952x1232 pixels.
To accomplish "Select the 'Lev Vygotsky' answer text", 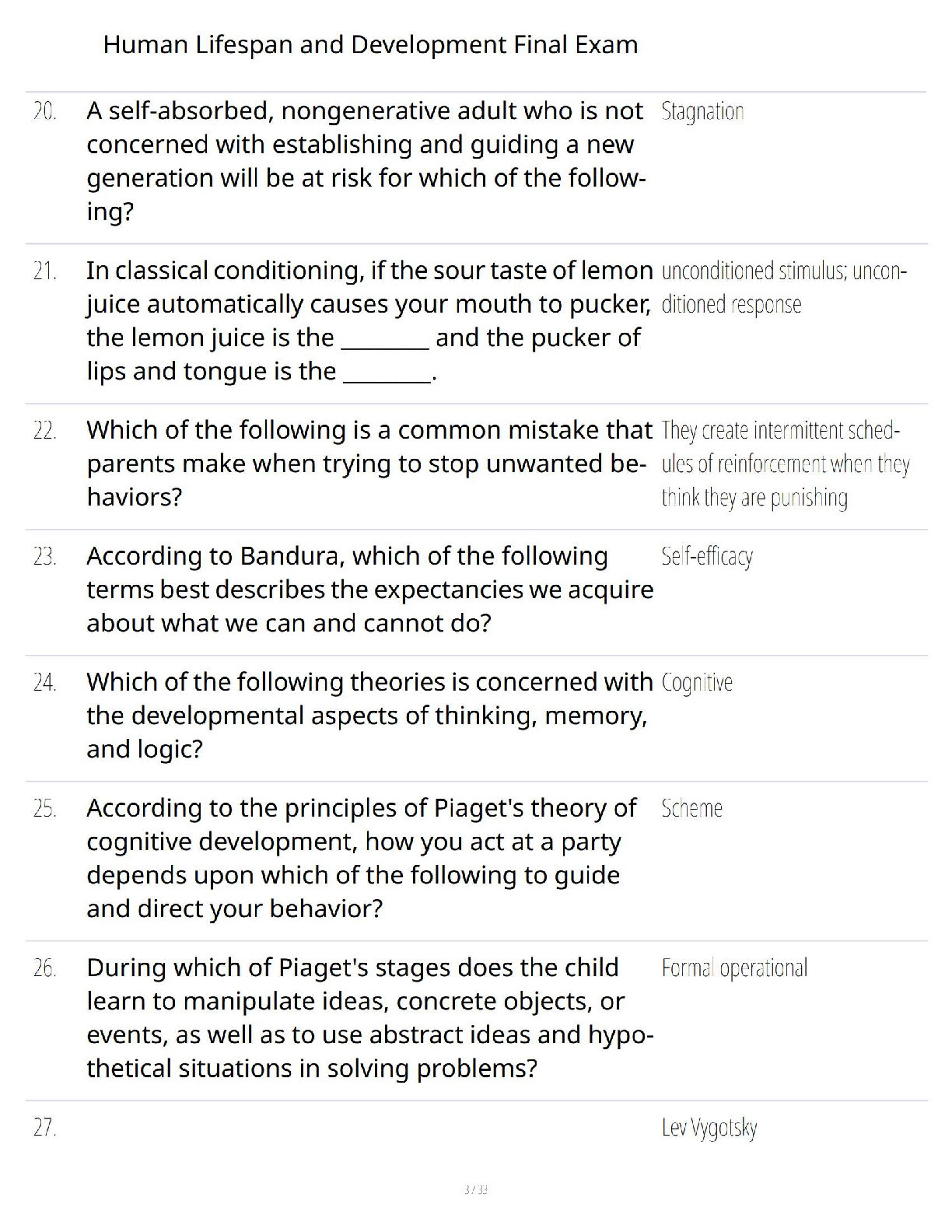I will pos(709,1127).
